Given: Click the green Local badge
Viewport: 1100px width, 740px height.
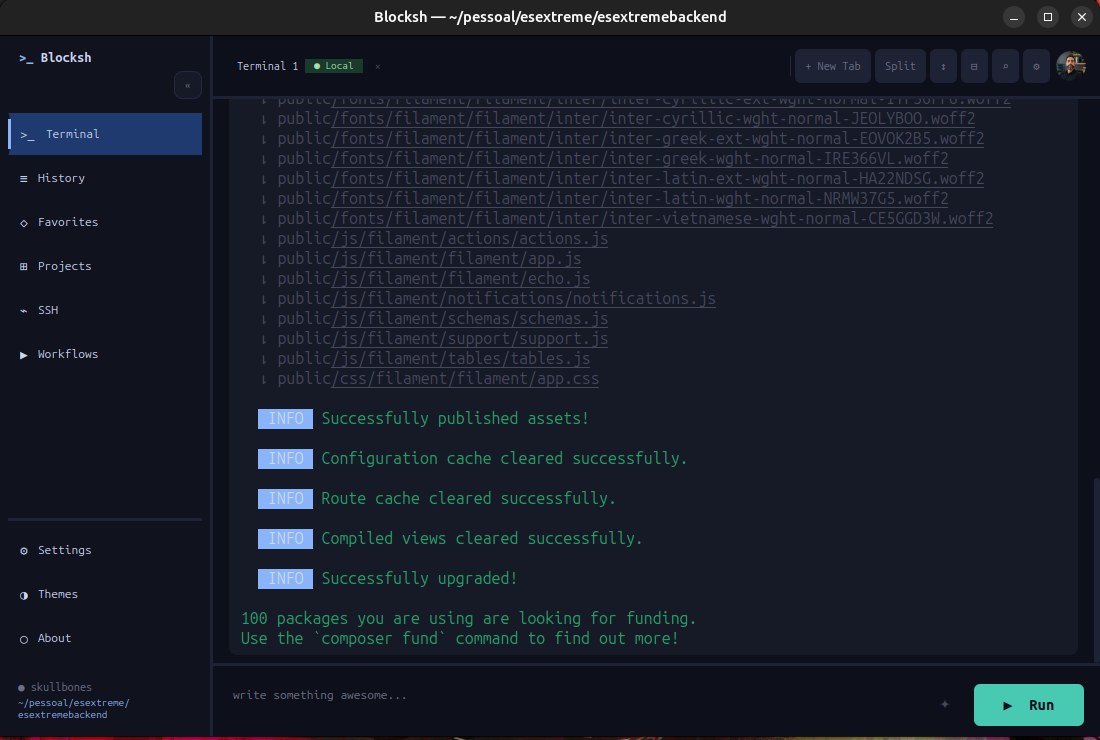Looking at the screenshot, I should (333, 66).
